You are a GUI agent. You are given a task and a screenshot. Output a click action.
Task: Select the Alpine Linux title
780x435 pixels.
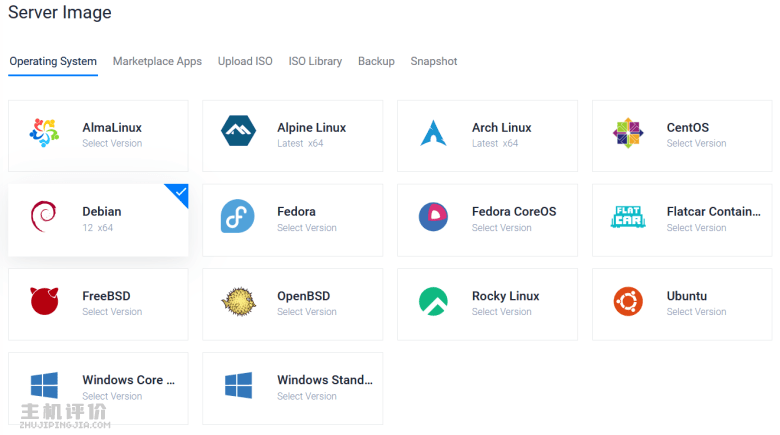(311, 128)
